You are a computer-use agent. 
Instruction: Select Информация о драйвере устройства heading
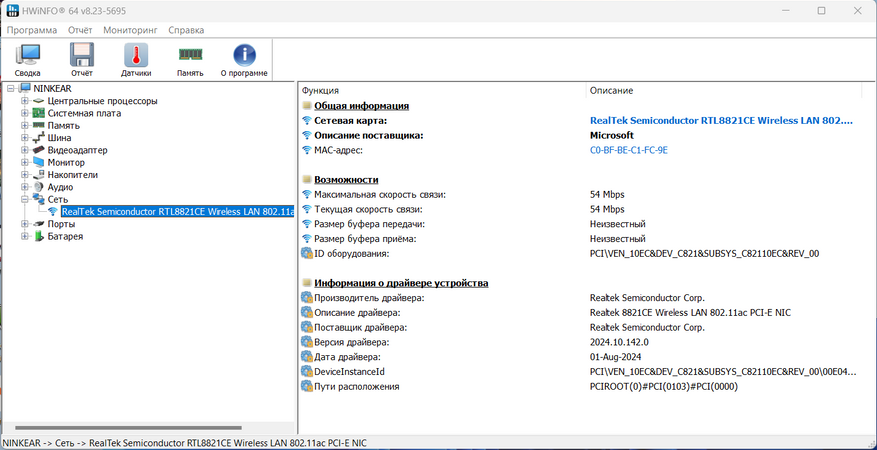(401, 283)
